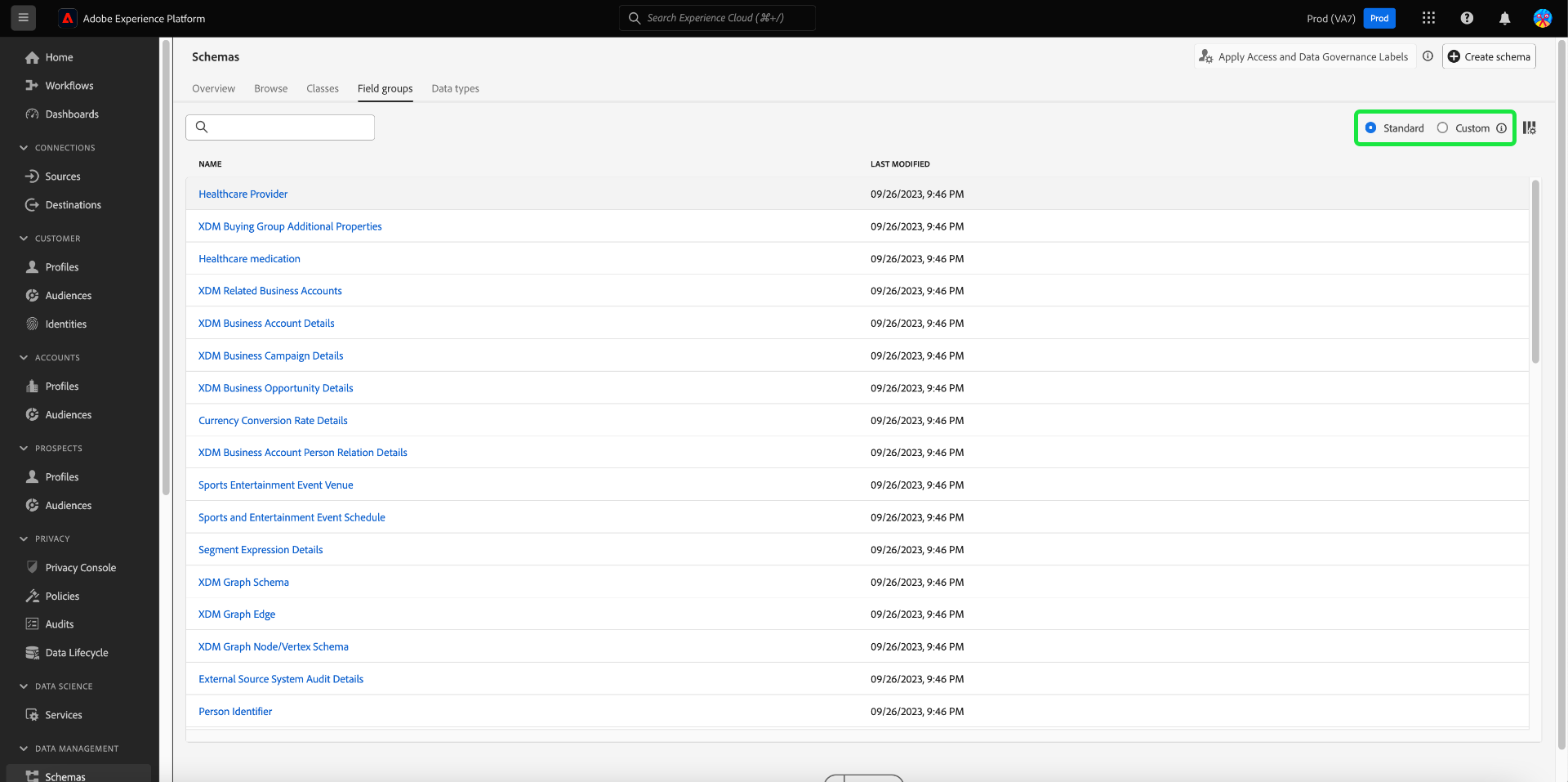Screen dimensions: 1568x782
Task: Select the Standard radio button
Action: point(1370,128)
